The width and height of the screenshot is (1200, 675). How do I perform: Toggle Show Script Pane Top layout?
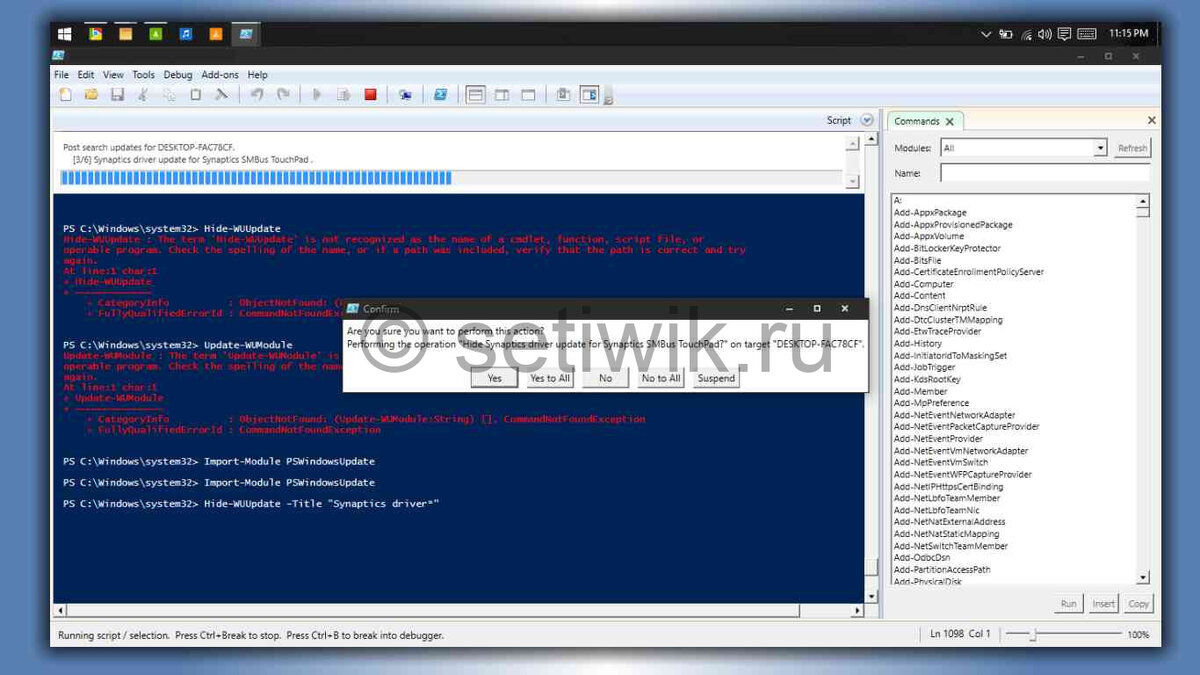pos(474,94)
